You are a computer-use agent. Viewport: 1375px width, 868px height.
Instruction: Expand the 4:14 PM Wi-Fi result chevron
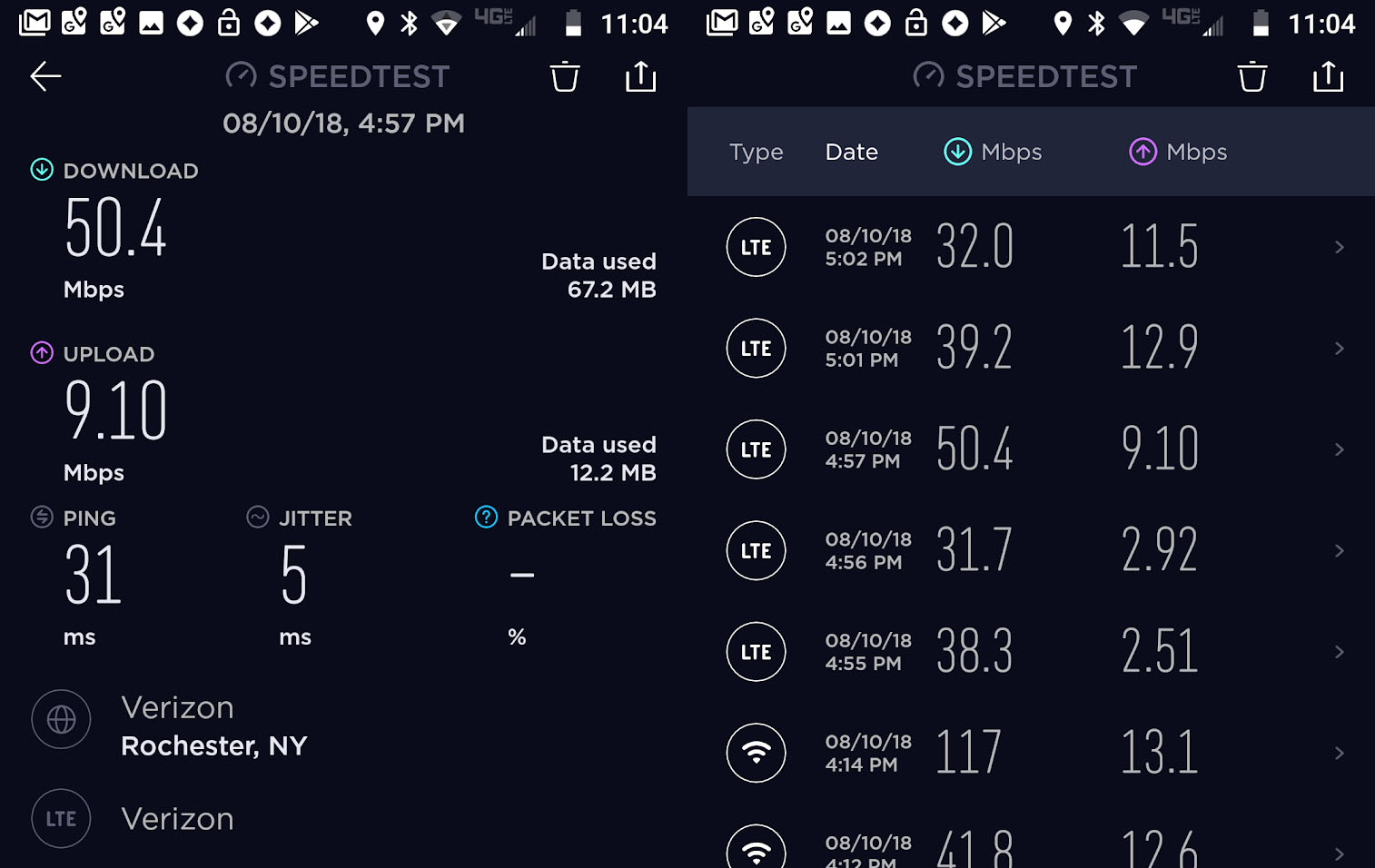(x=1339, y=754)
